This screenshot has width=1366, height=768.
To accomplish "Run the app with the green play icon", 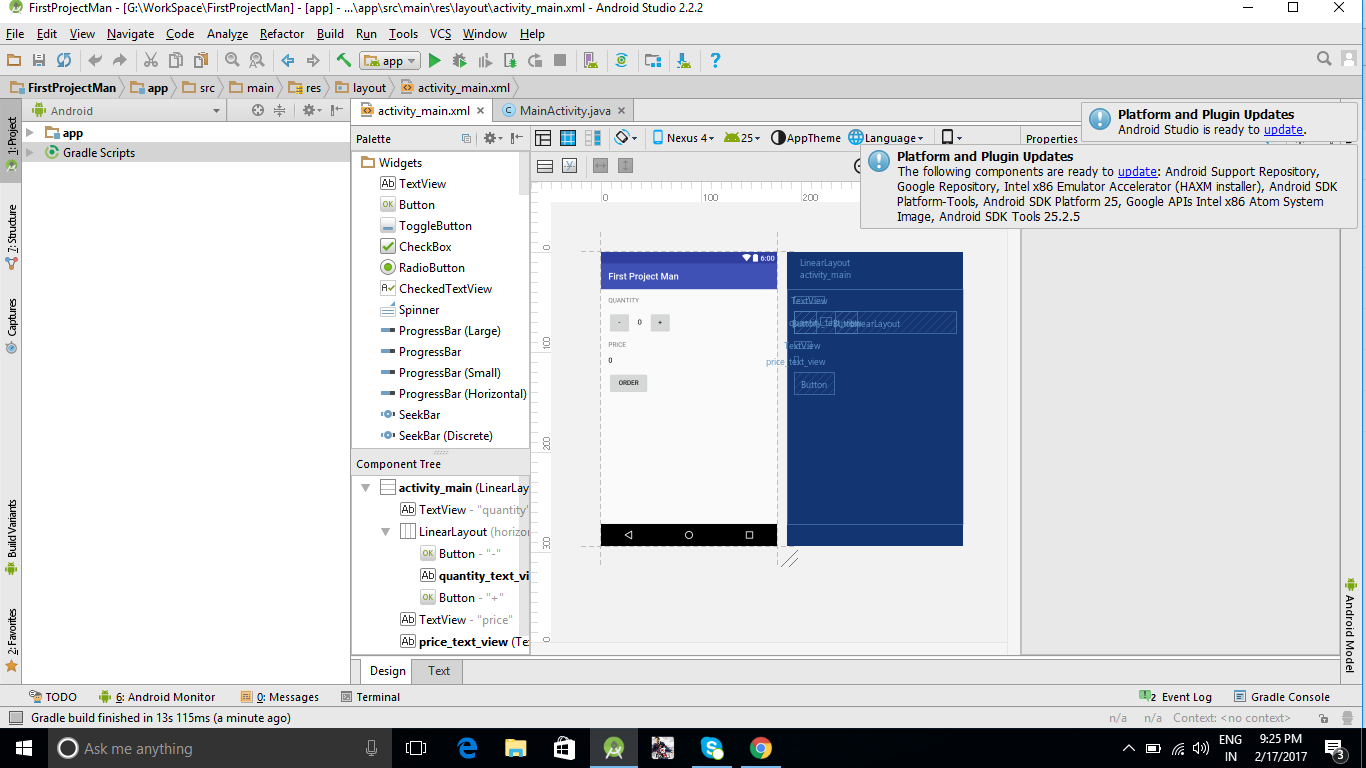I will [x=434, y=60].
